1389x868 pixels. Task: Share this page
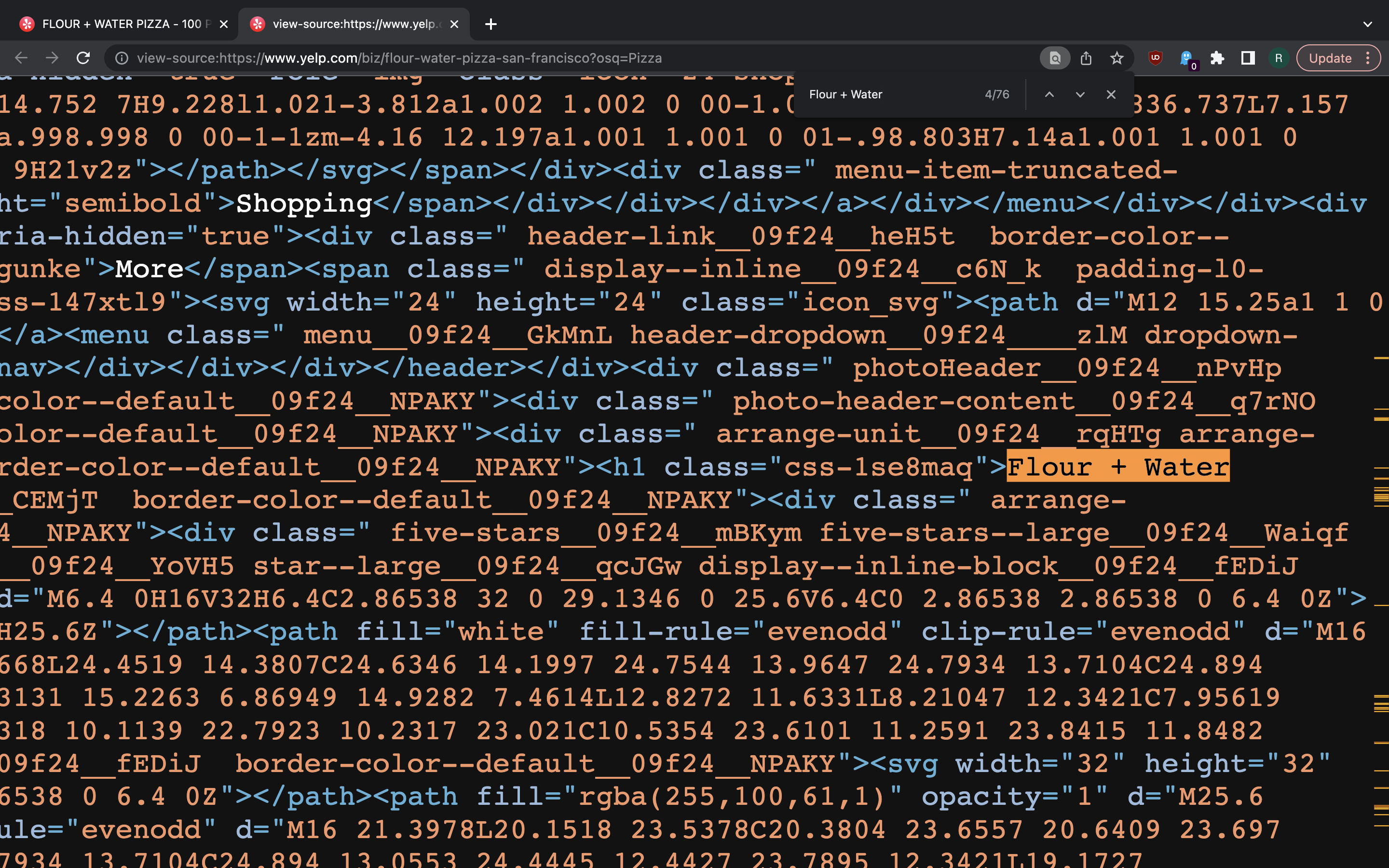(x=1086, y=58)
